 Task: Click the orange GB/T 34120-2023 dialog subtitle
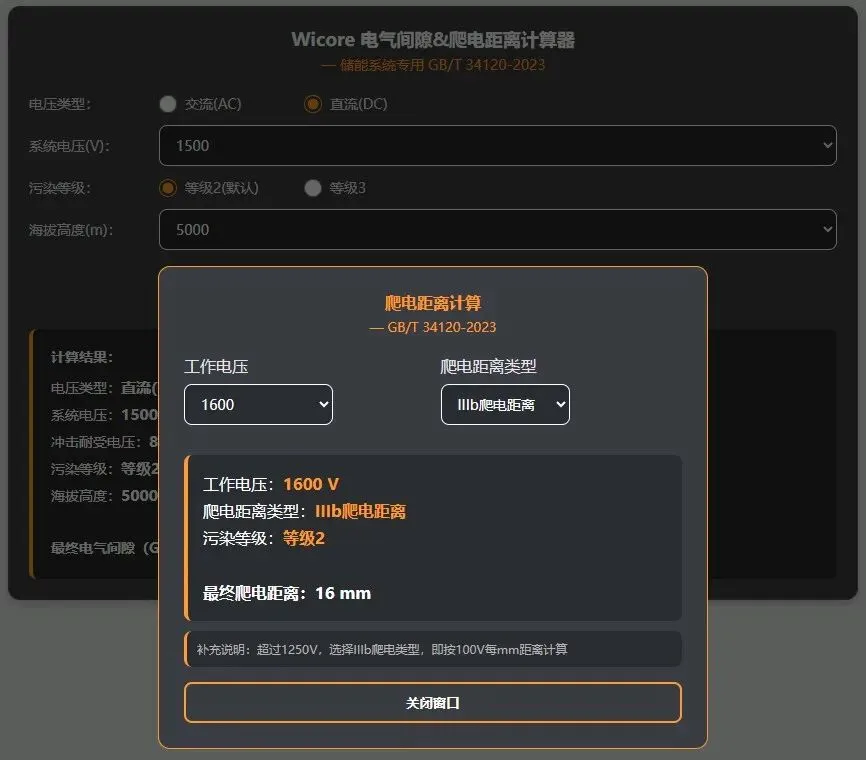point(433,327)
